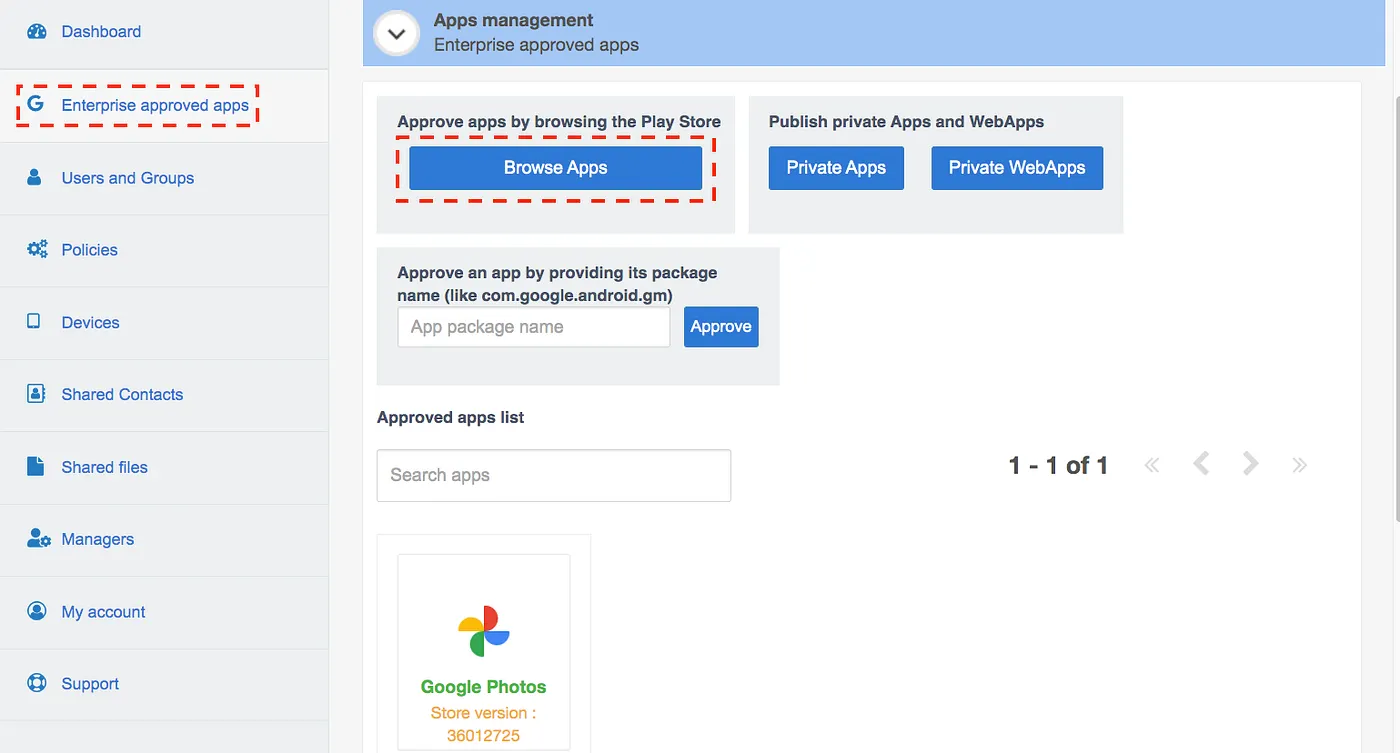This screenshot has width=1400, height=753.
Task: Click the Store version 36012725 text
Action: 484,724
